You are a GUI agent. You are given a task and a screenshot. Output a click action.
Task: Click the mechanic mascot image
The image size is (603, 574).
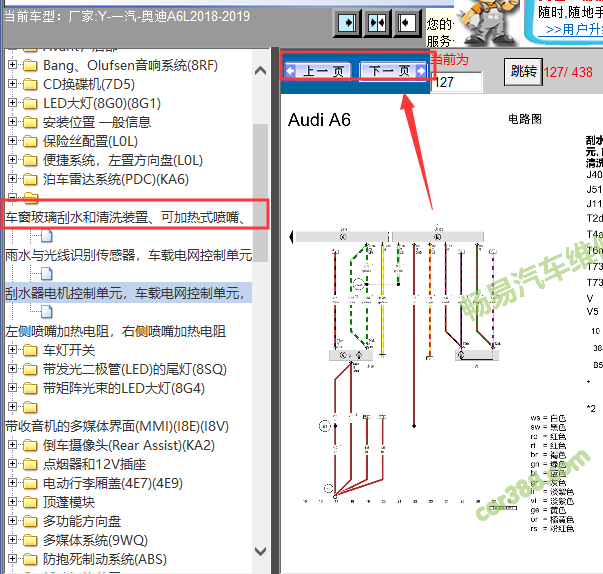click(x=486, y=23)
